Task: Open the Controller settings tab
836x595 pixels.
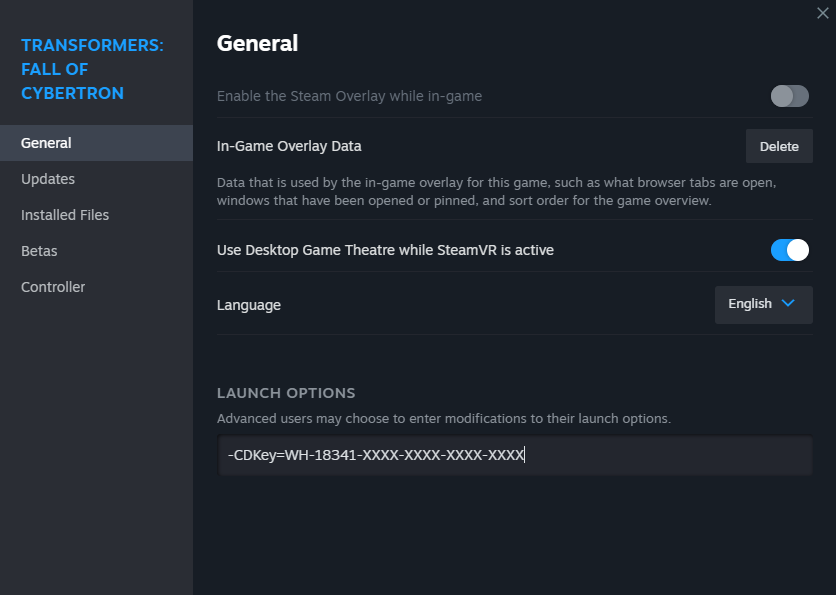Action: pyautogui.click(x=53, y=287)
